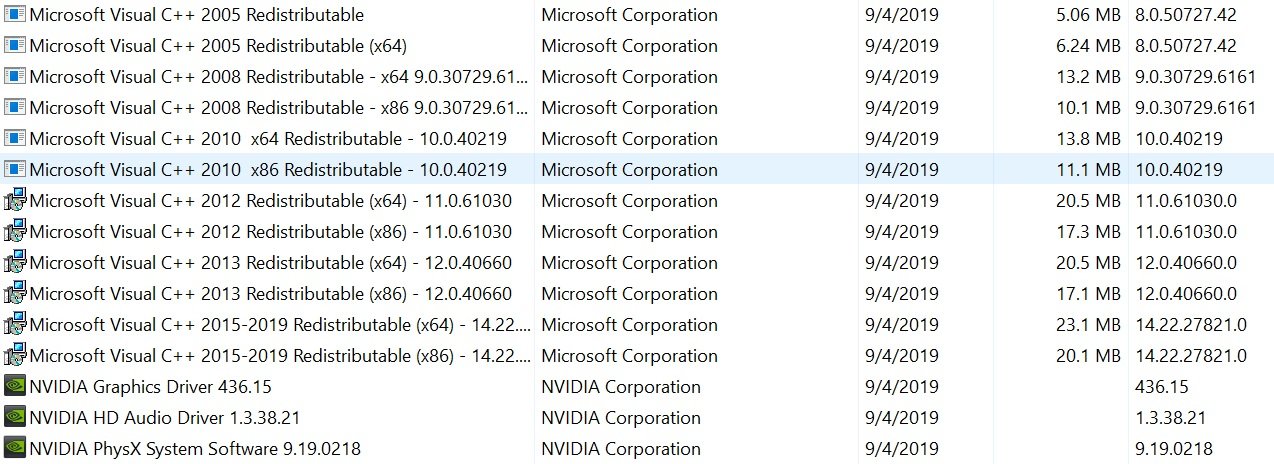Click the NVIDIA Graphics Driver 436.15 icon
The image size is (1274, 464).
click(15, 387)
